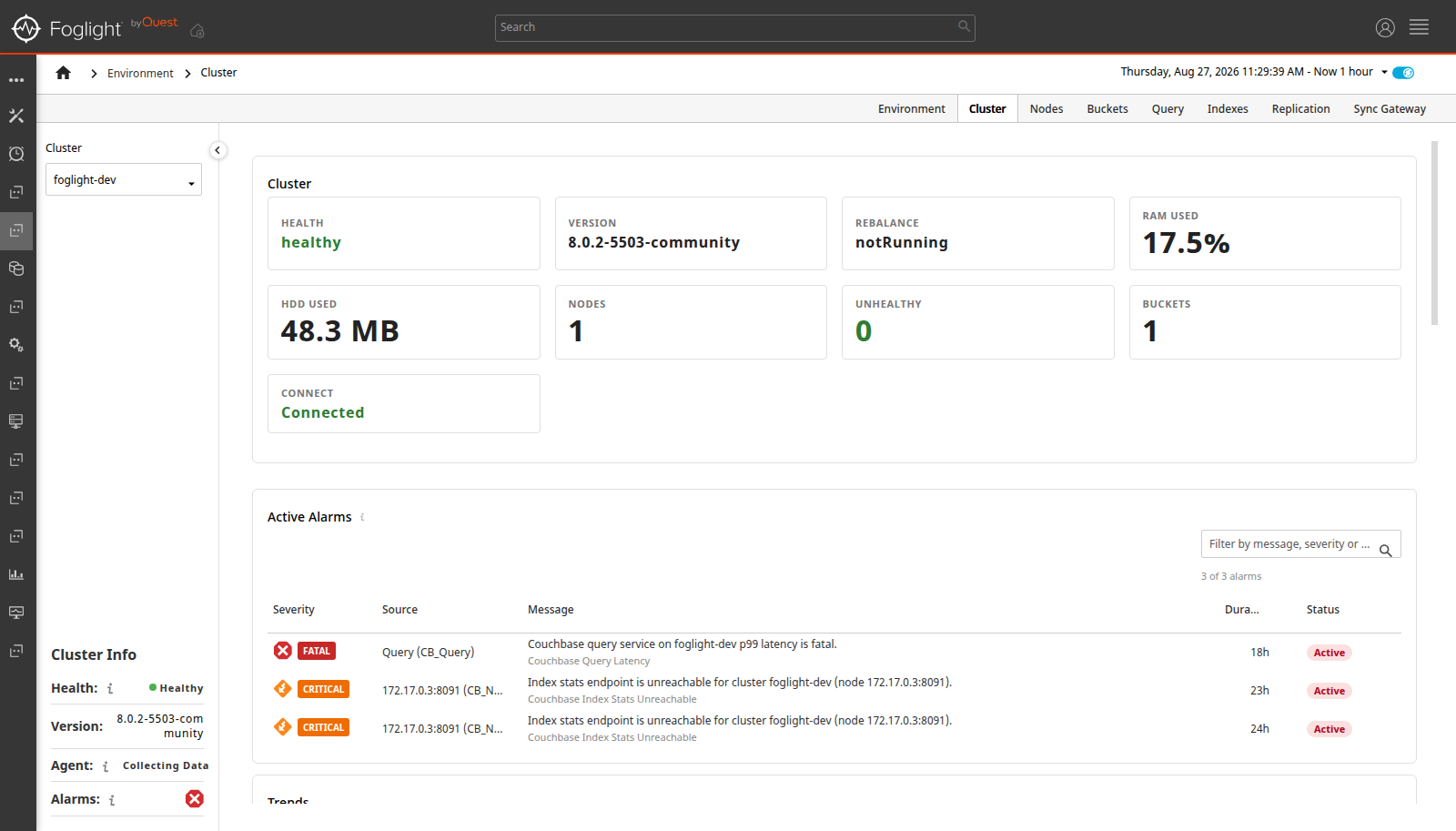Click the FATAL severity badge
Screen dimensions: 1456x831
pos(317,651)
